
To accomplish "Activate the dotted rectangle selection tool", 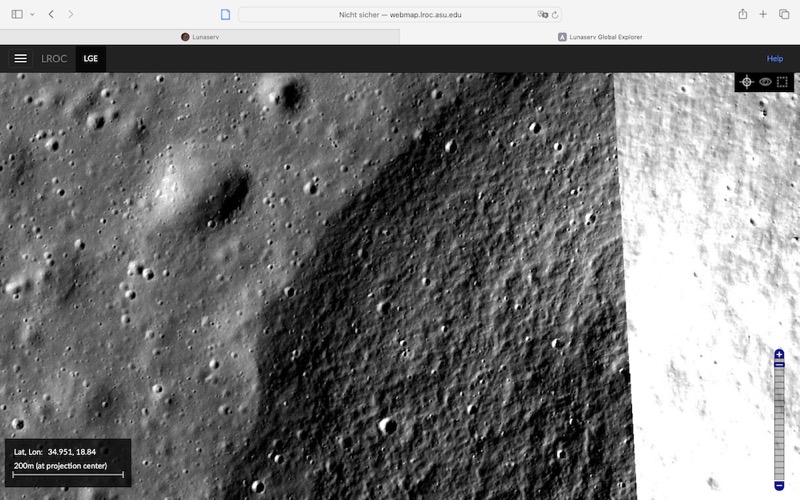I will tap(783, 82).
